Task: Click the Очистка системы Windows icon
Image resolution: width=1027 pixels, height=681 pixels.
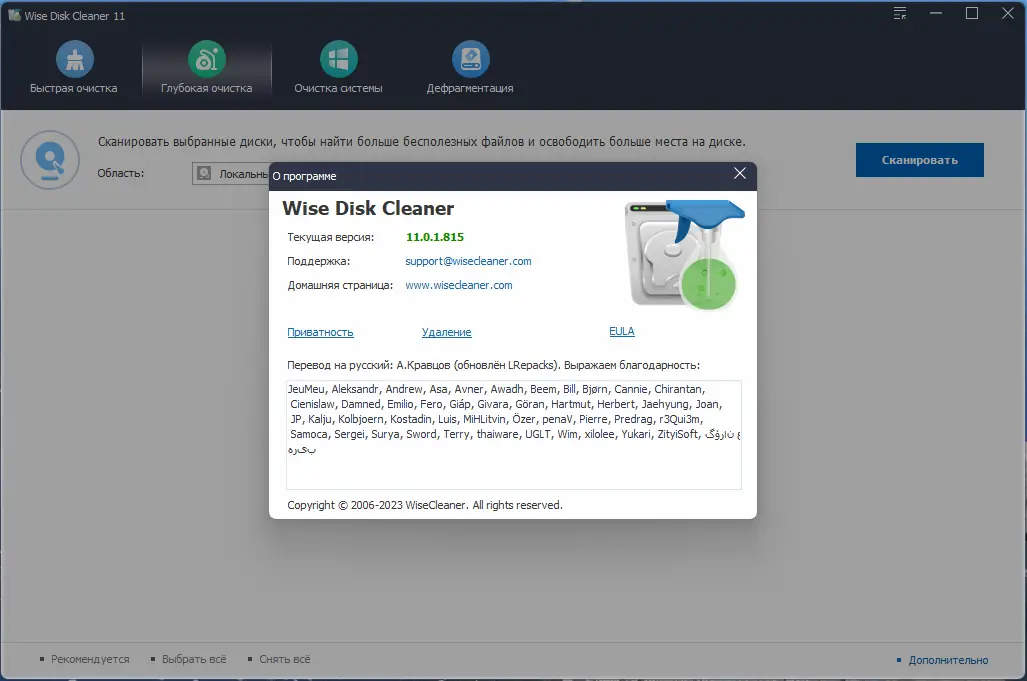Action: [x=338, y=58]
